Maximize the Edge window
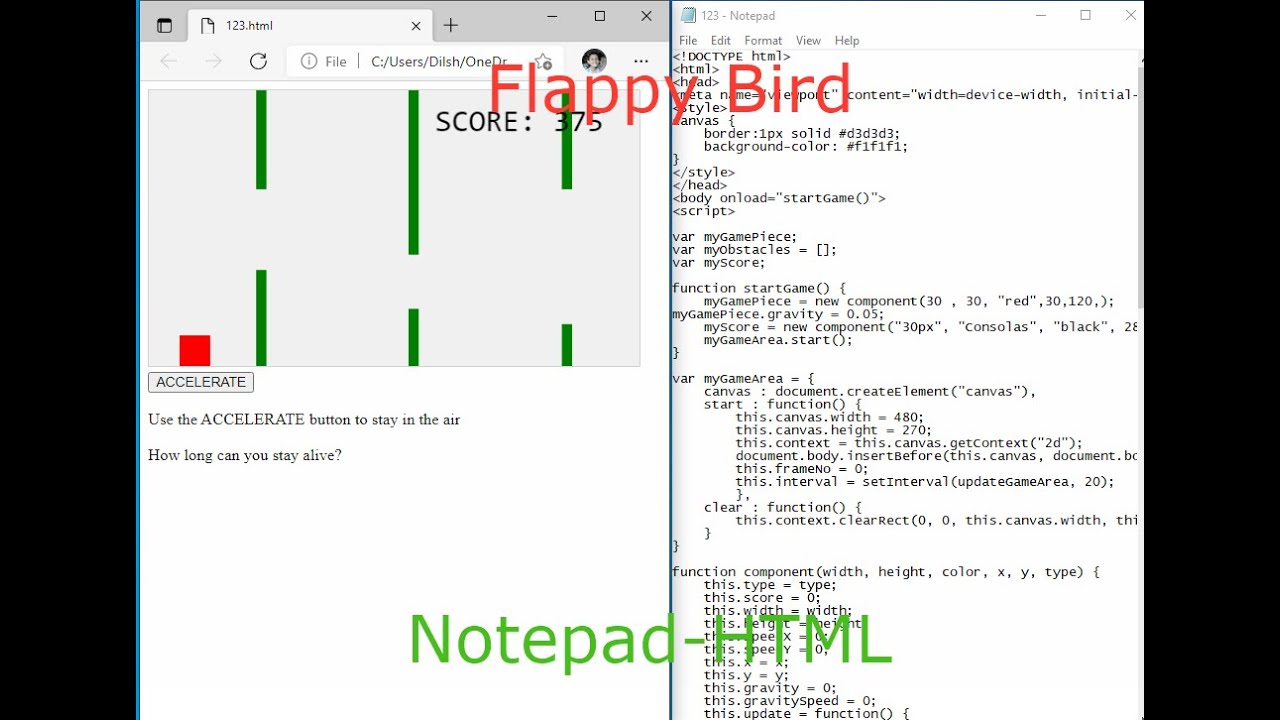This screenshot has width=1280, height=720. (x=599, y=16)
